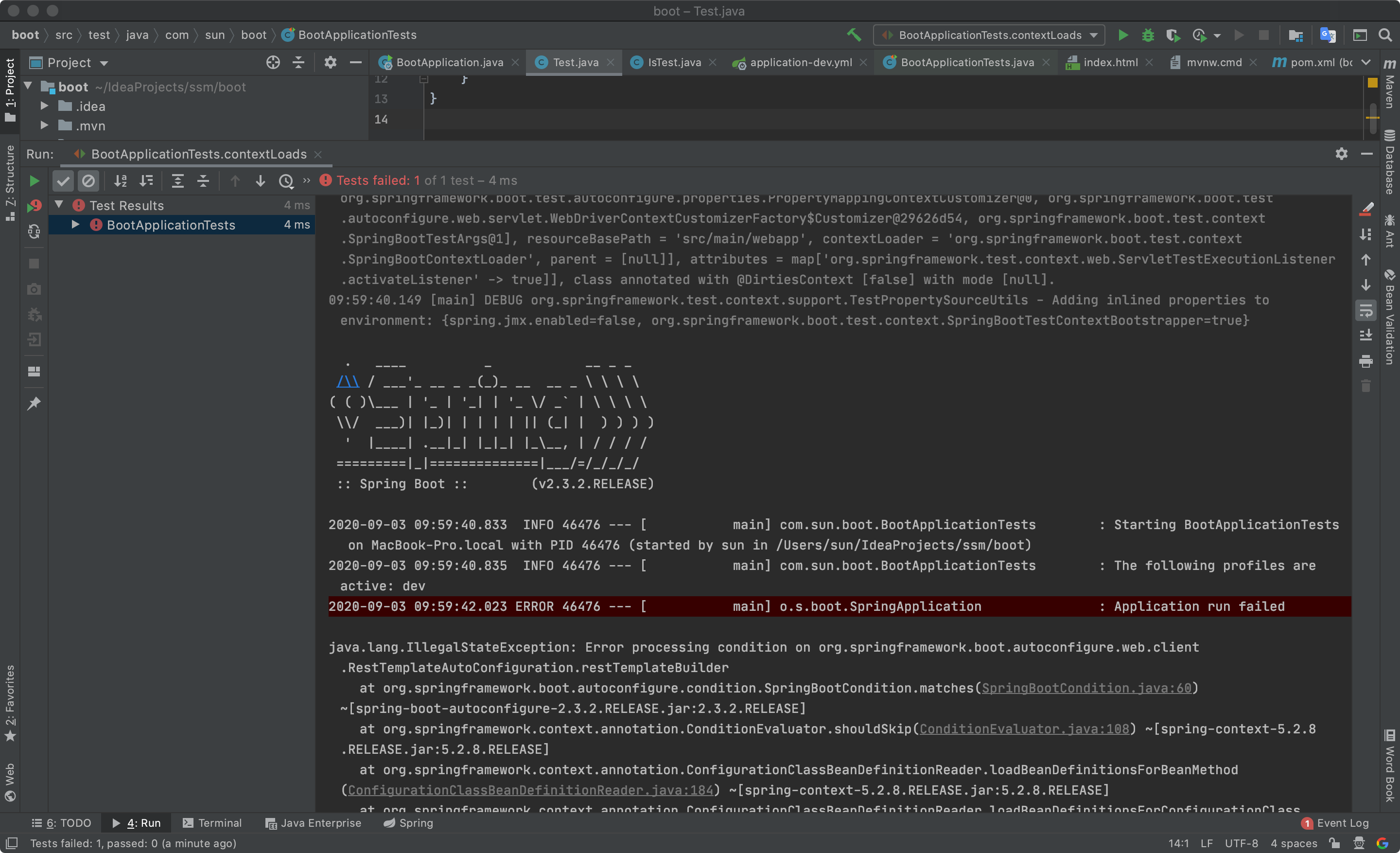Open test history clock icon
This screenshot has height=853, width=1400.
point(286,181)
